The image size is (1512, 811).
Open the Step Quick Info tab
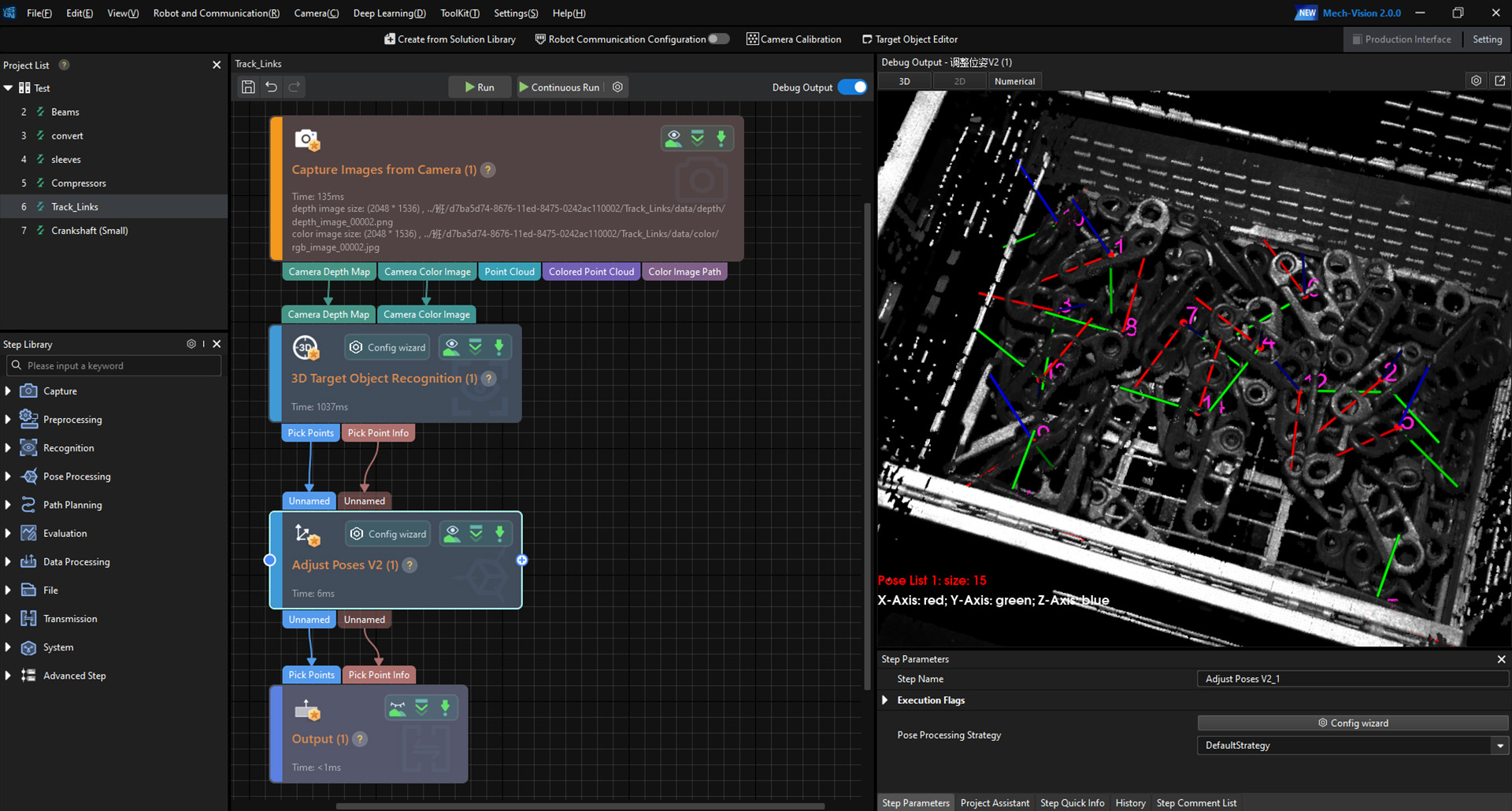1072,803
